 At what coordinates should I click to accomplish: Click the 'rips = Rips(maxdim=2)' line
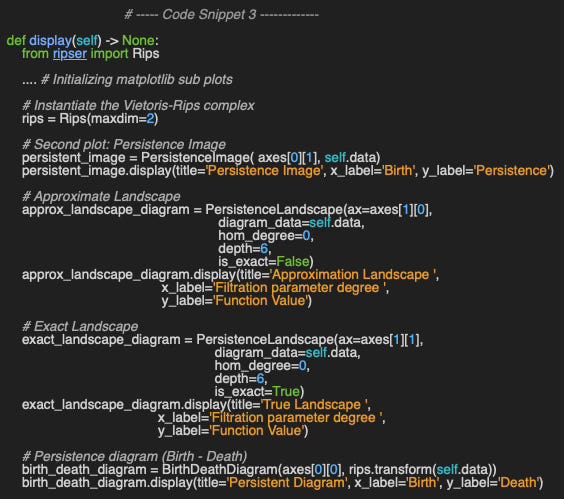tap(90, 118)
